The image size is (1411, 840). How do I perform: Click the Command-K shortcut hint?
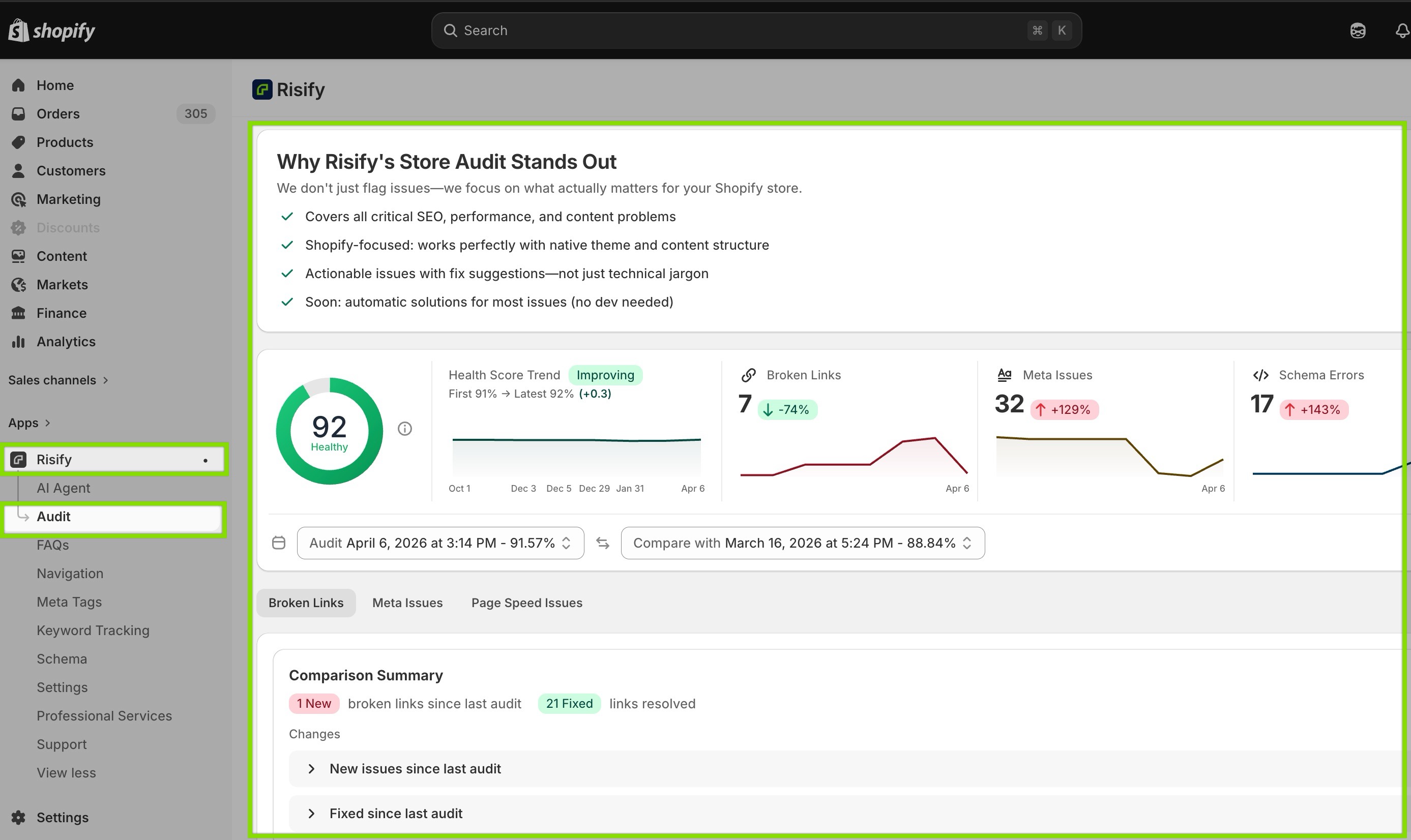pyautogui.click(x=1049, y=31)
